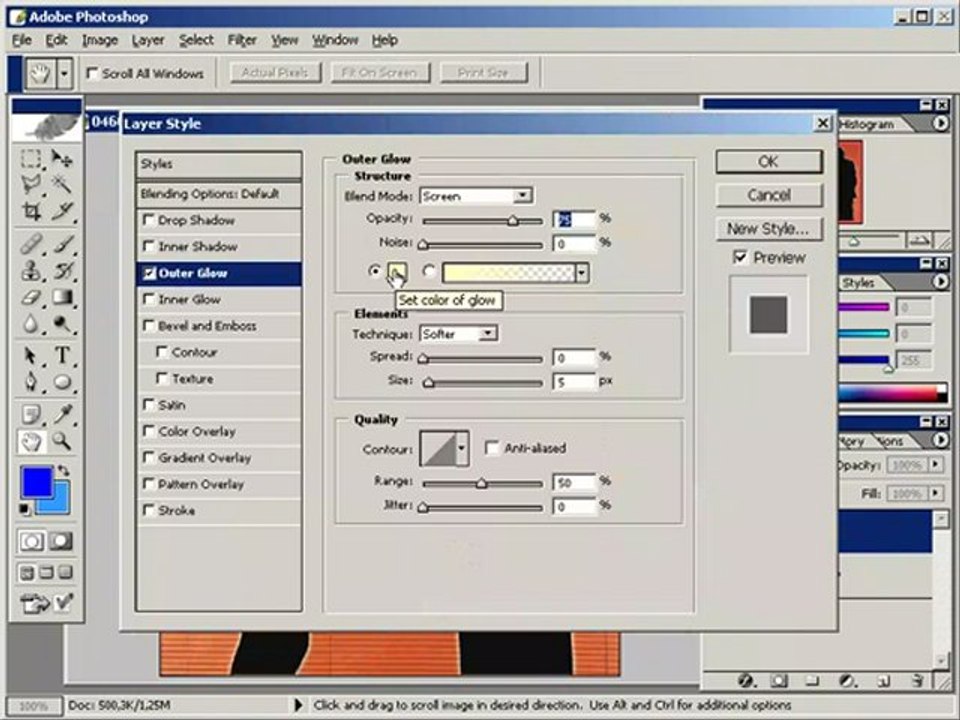Click Cancel in Layer Style dialog
This screenshot has width=960, height=720.
click(768, 195)
